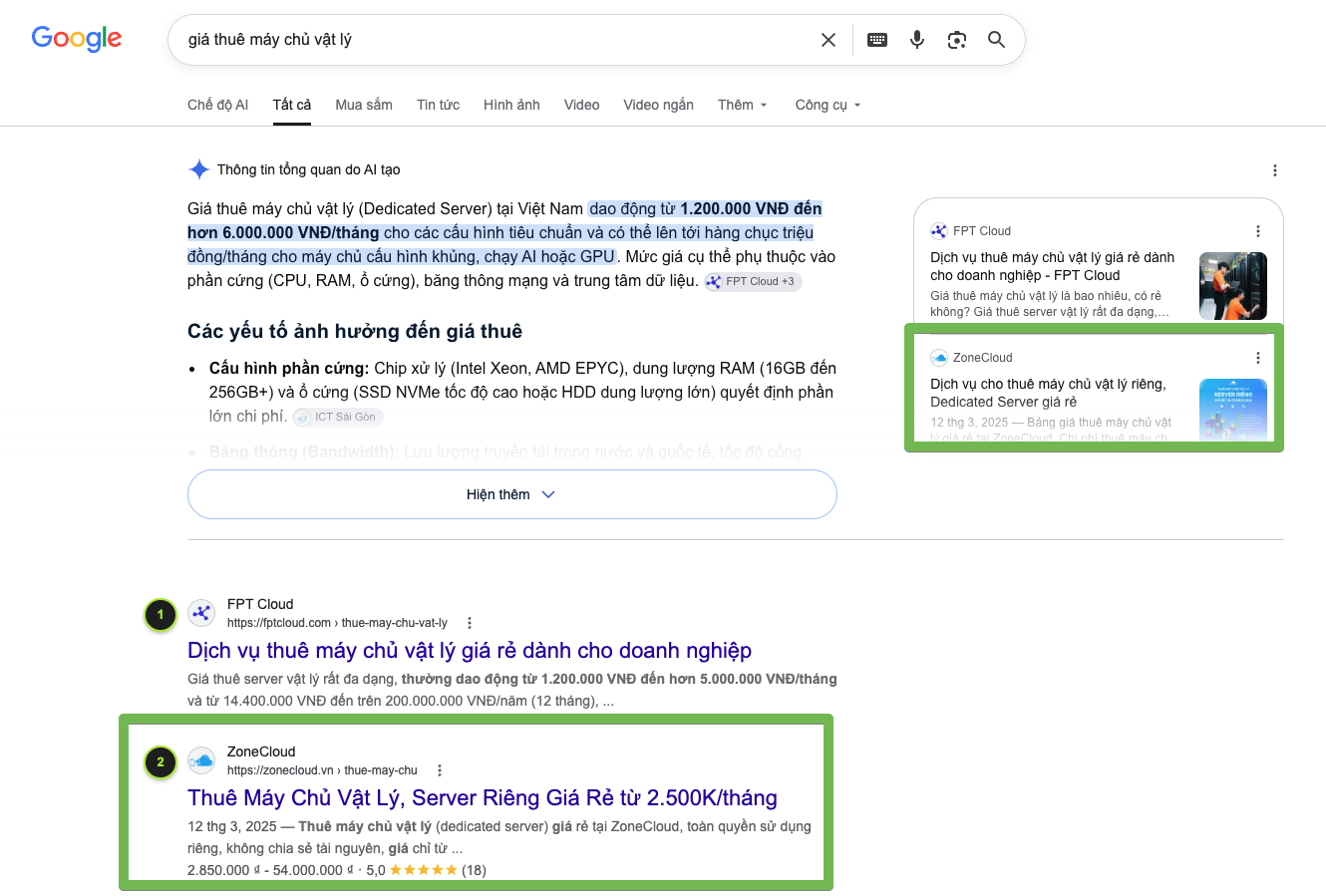Search by image with the camera icon
Viewport: 1326px width, 896px height.
click(x=957, y=40)
